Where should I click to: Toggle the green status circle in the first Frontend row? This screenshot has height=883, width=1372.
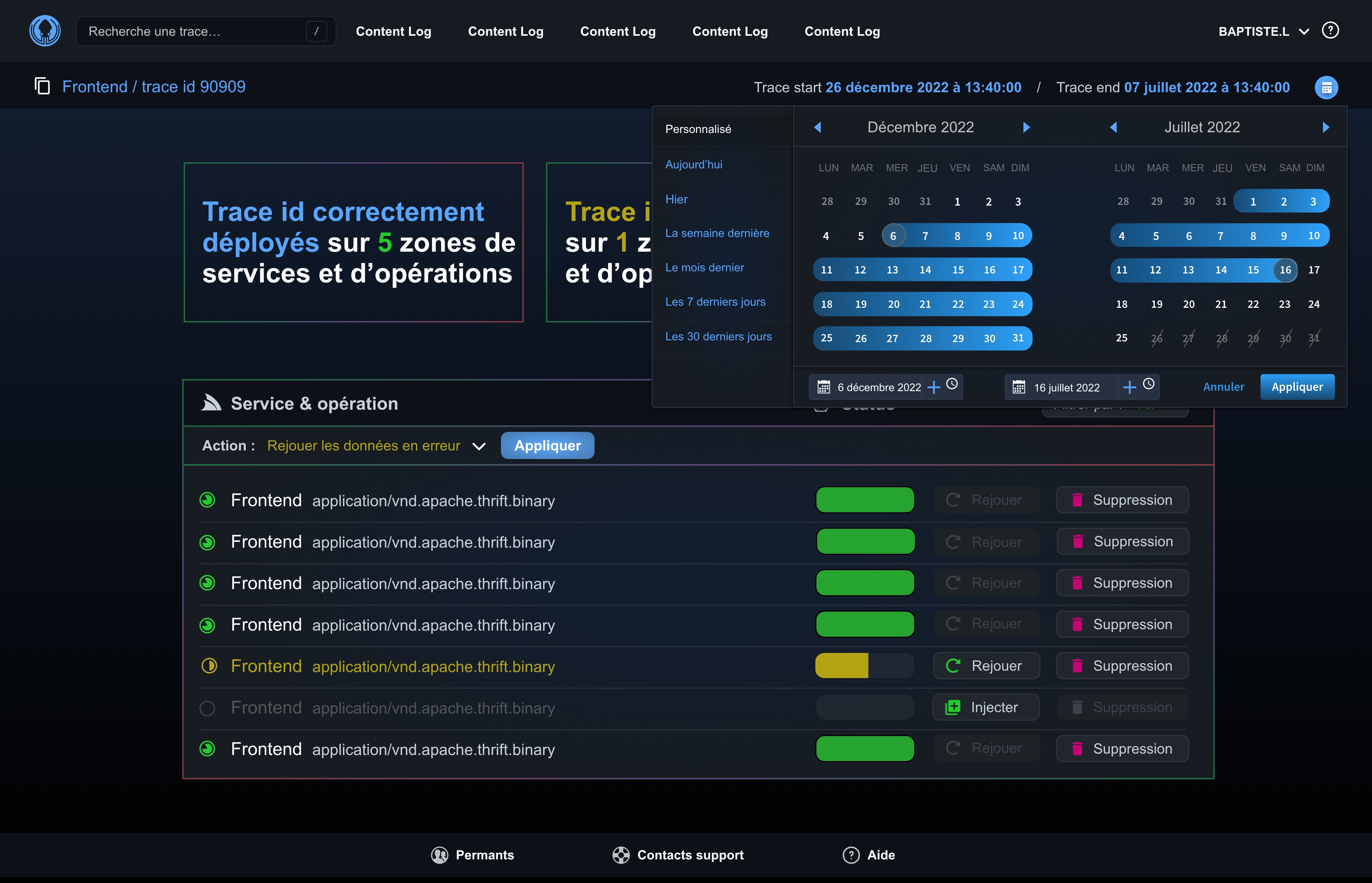[208, 500]
